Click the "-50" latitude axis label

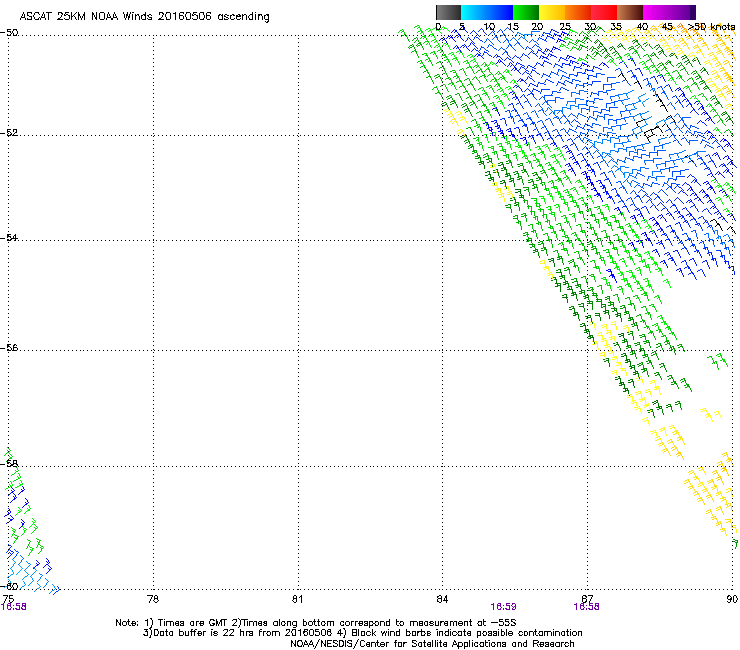click(x=9, y=33)
